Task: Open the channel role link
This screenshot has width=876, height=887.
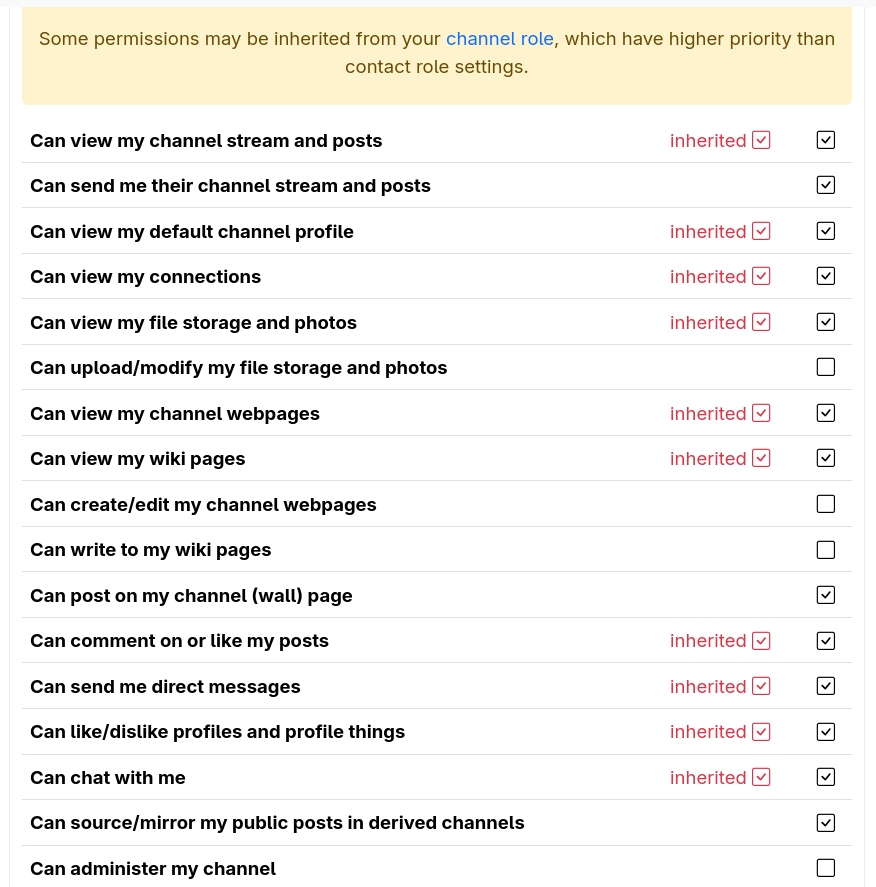Action: coord(499,39)
